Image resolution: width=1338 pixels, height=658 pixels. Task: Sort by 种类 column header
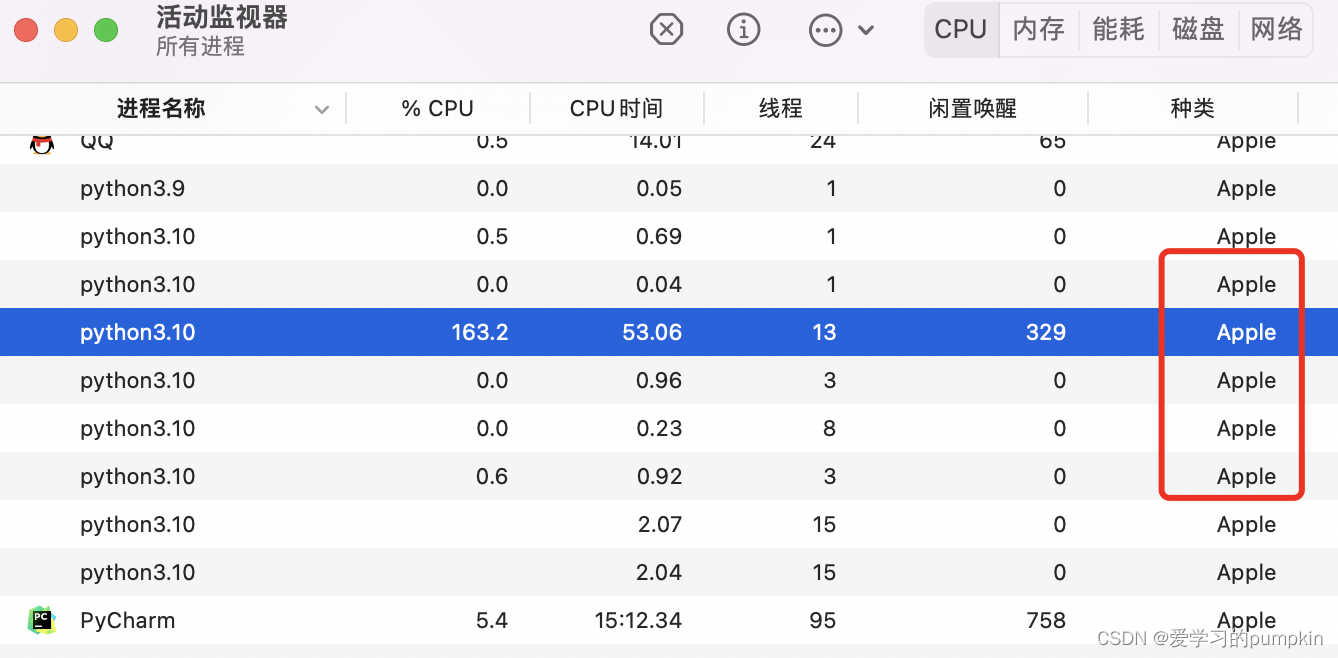pos(1193,108)
